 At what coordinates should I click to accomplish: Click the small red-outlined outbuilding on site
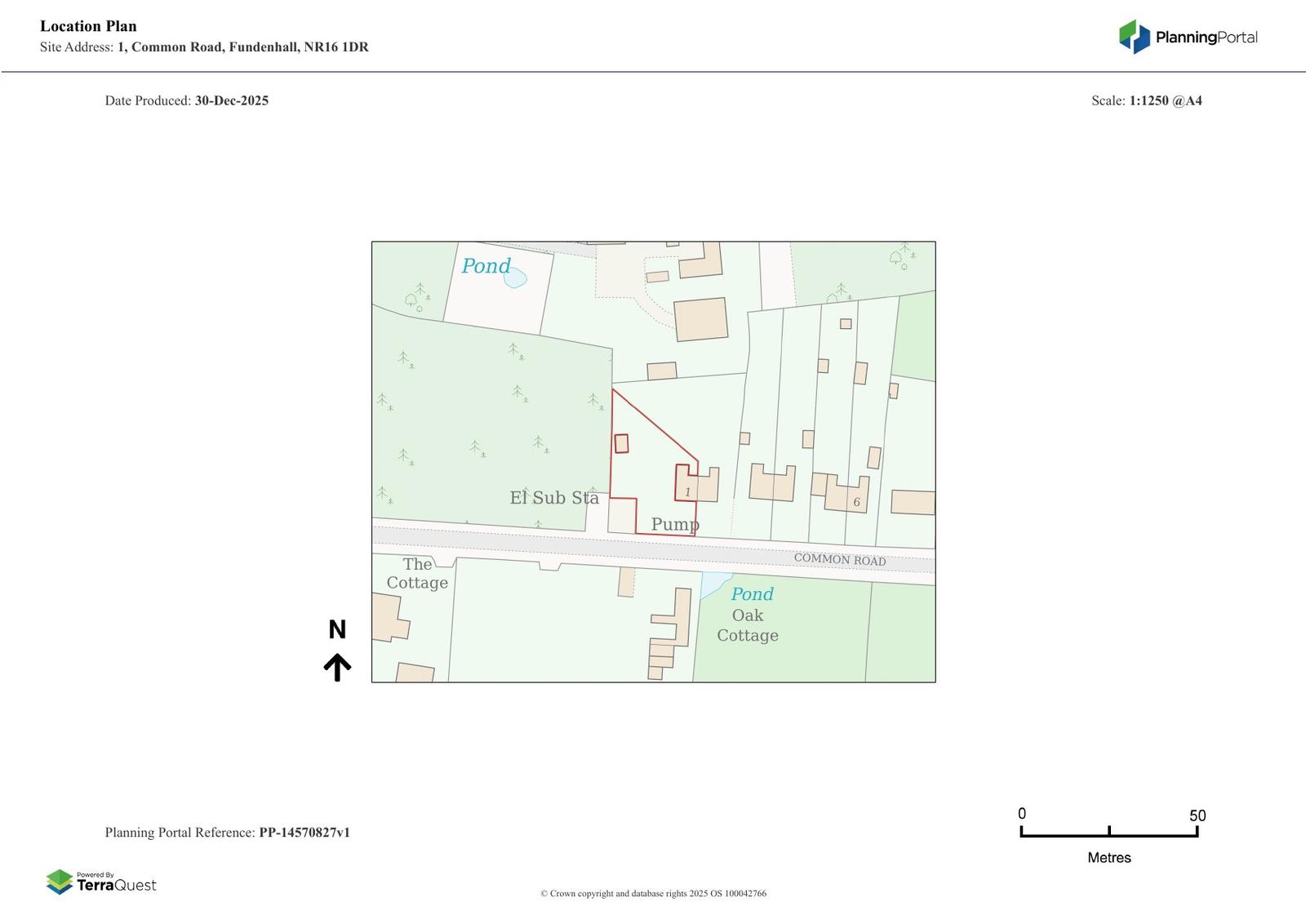[x=621, y=443]
